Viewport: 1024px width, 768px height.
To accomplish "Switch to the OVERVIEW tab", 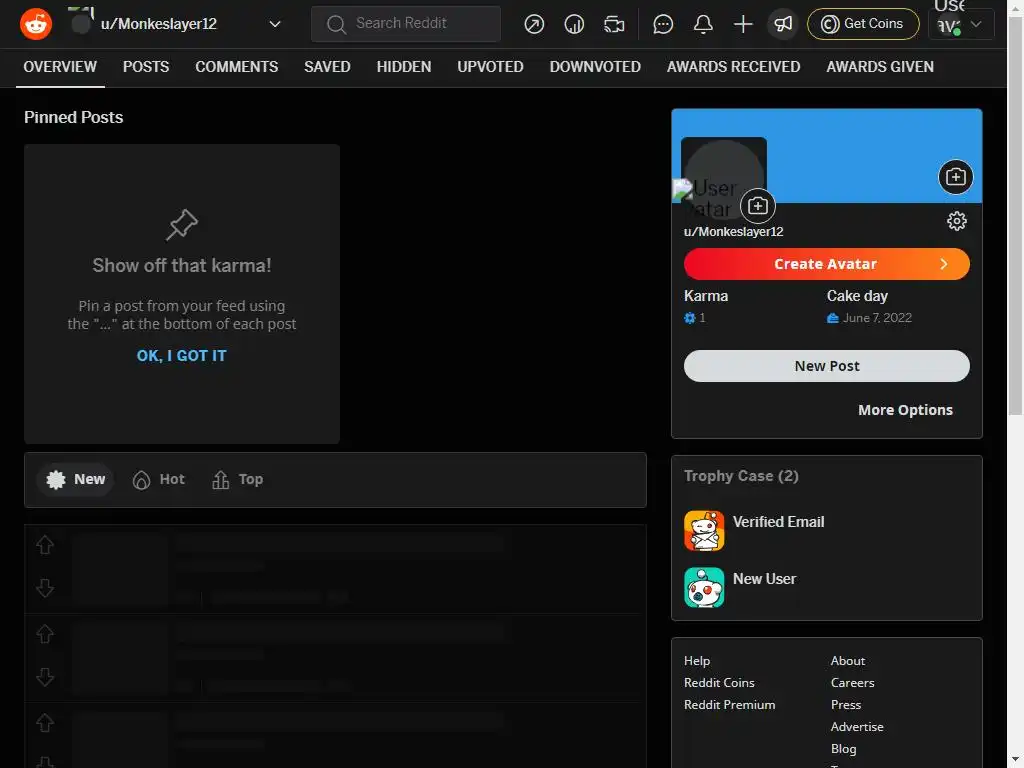I will click(x=60, y=67).
